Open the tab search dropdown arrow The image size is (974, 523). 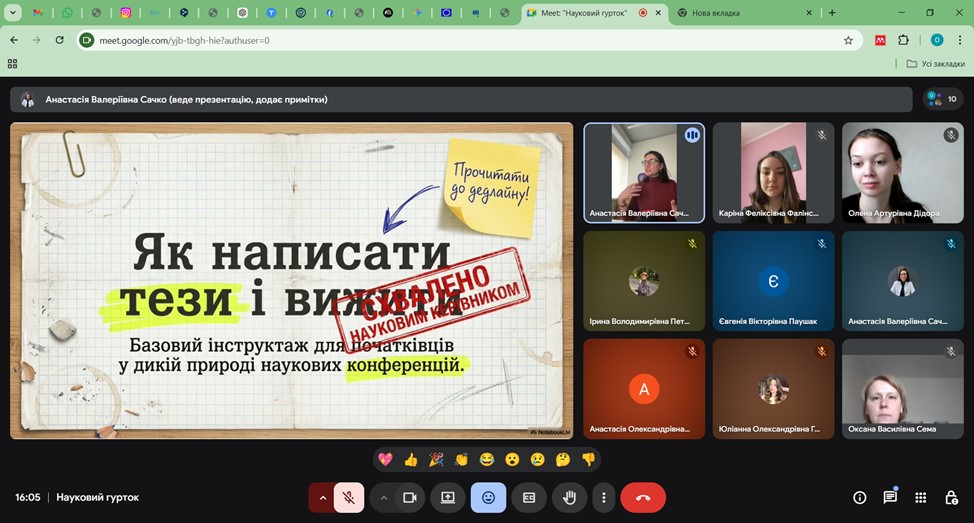click(12, 12)
